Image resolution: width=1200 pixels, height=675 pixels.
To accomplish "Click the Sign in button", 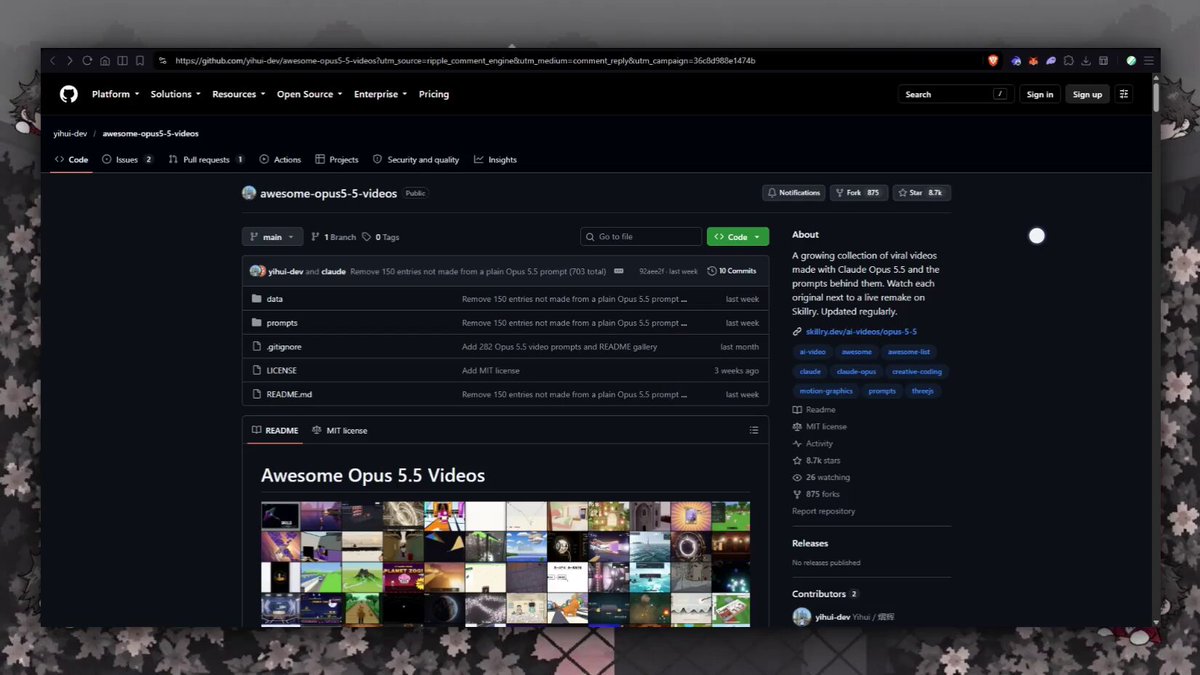I will point(1040,94).
